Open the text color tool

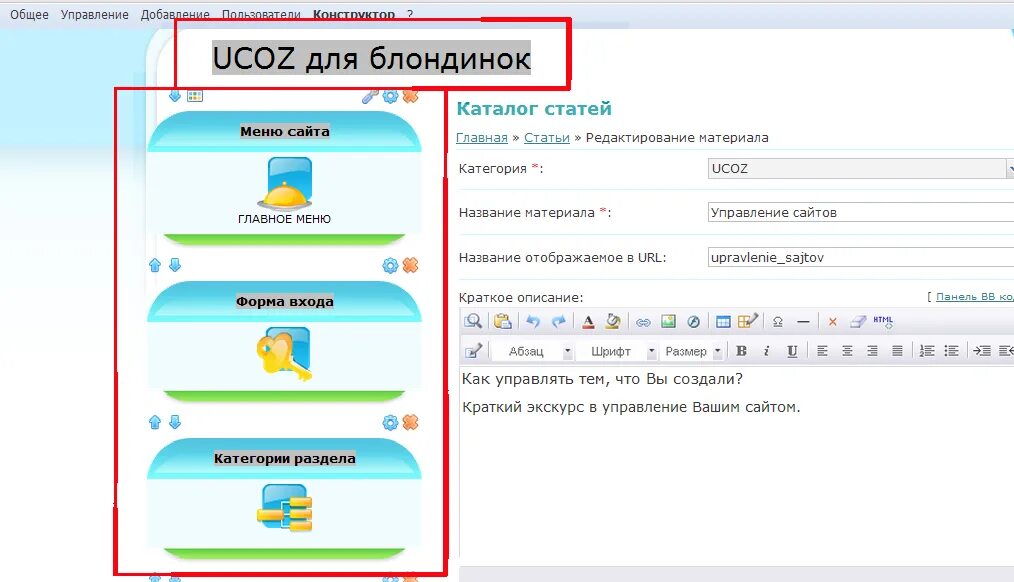pyautogui.click(x=588, y=321)
